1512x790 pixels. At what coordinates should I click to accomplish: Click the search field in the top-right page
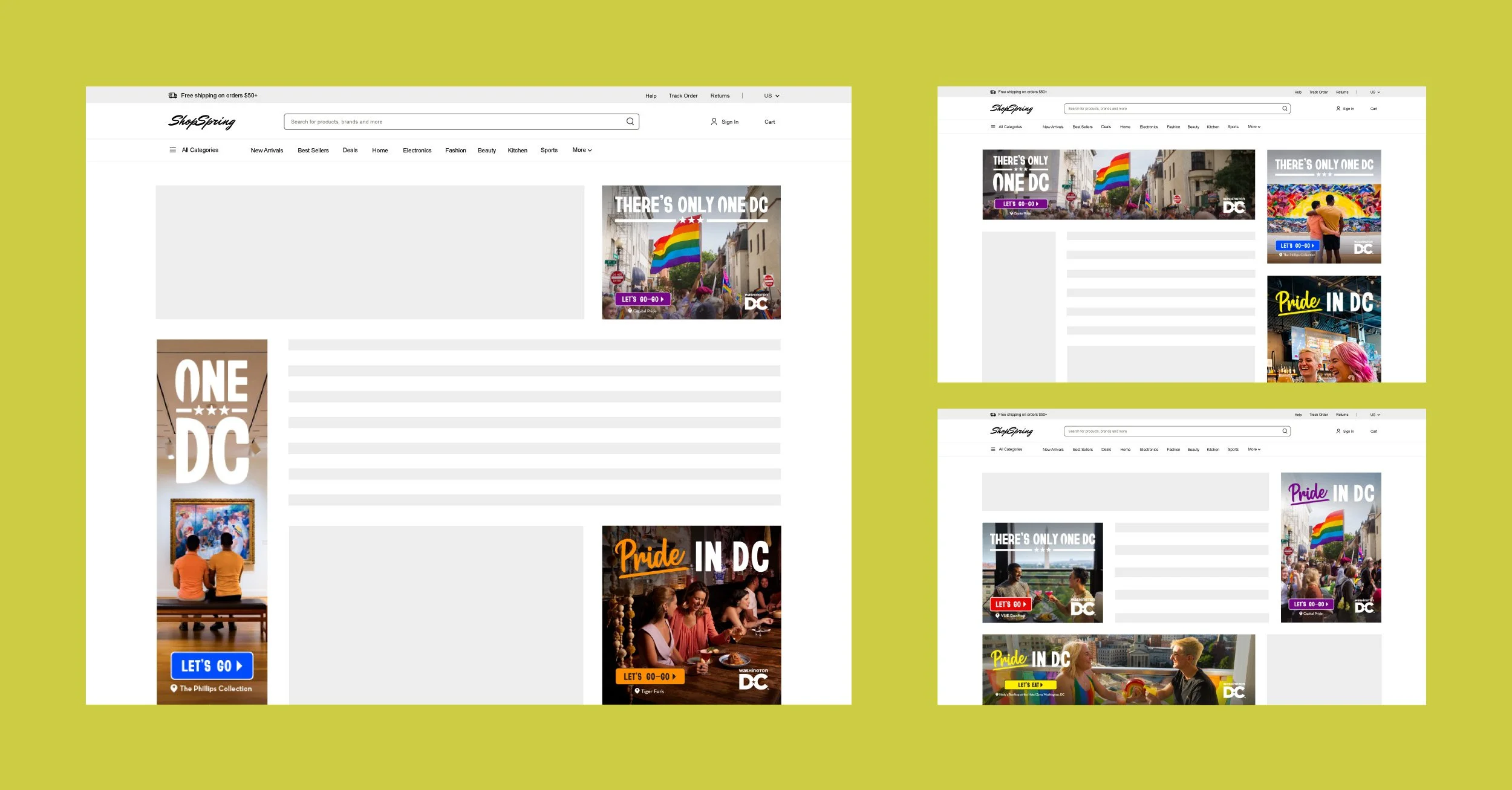click(1177, 109)
